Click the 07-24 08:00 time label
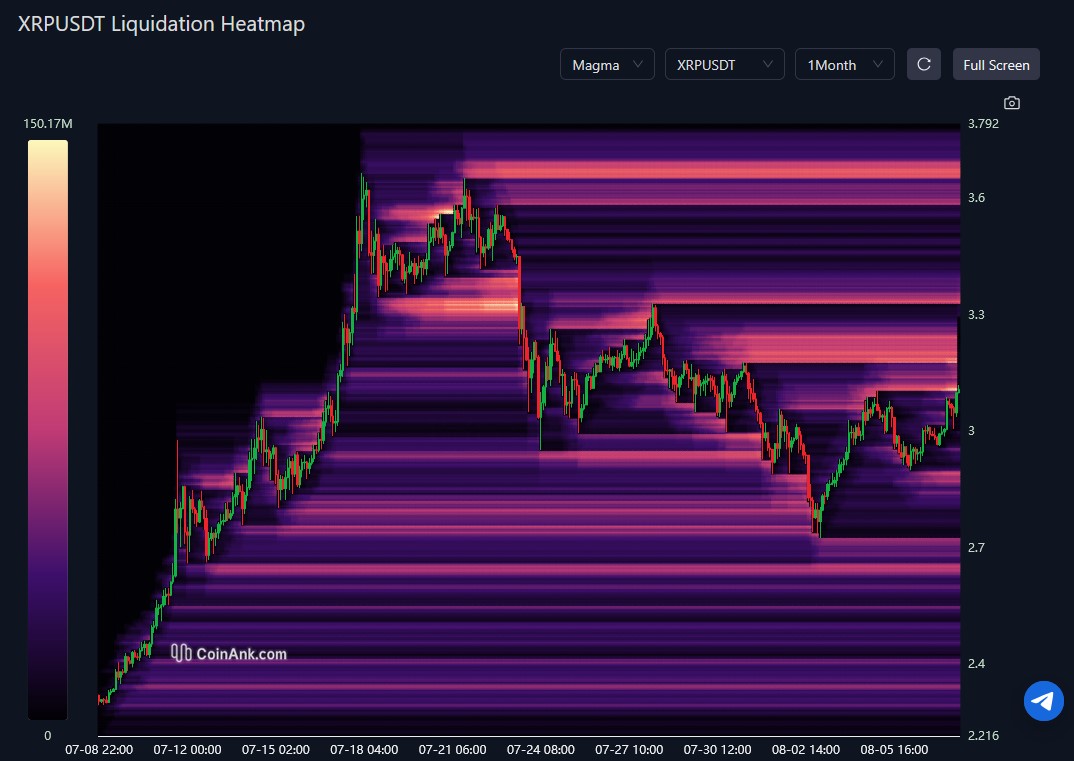 540,749
